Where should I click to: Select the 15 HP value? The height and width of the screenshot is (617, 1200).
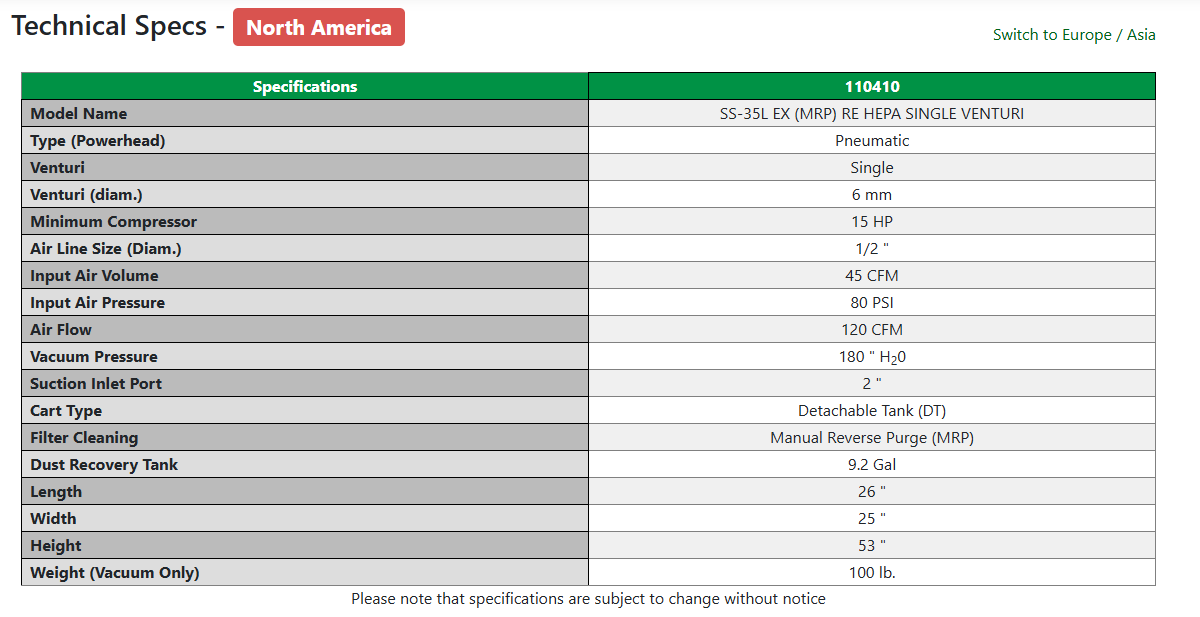coord(872,222)
